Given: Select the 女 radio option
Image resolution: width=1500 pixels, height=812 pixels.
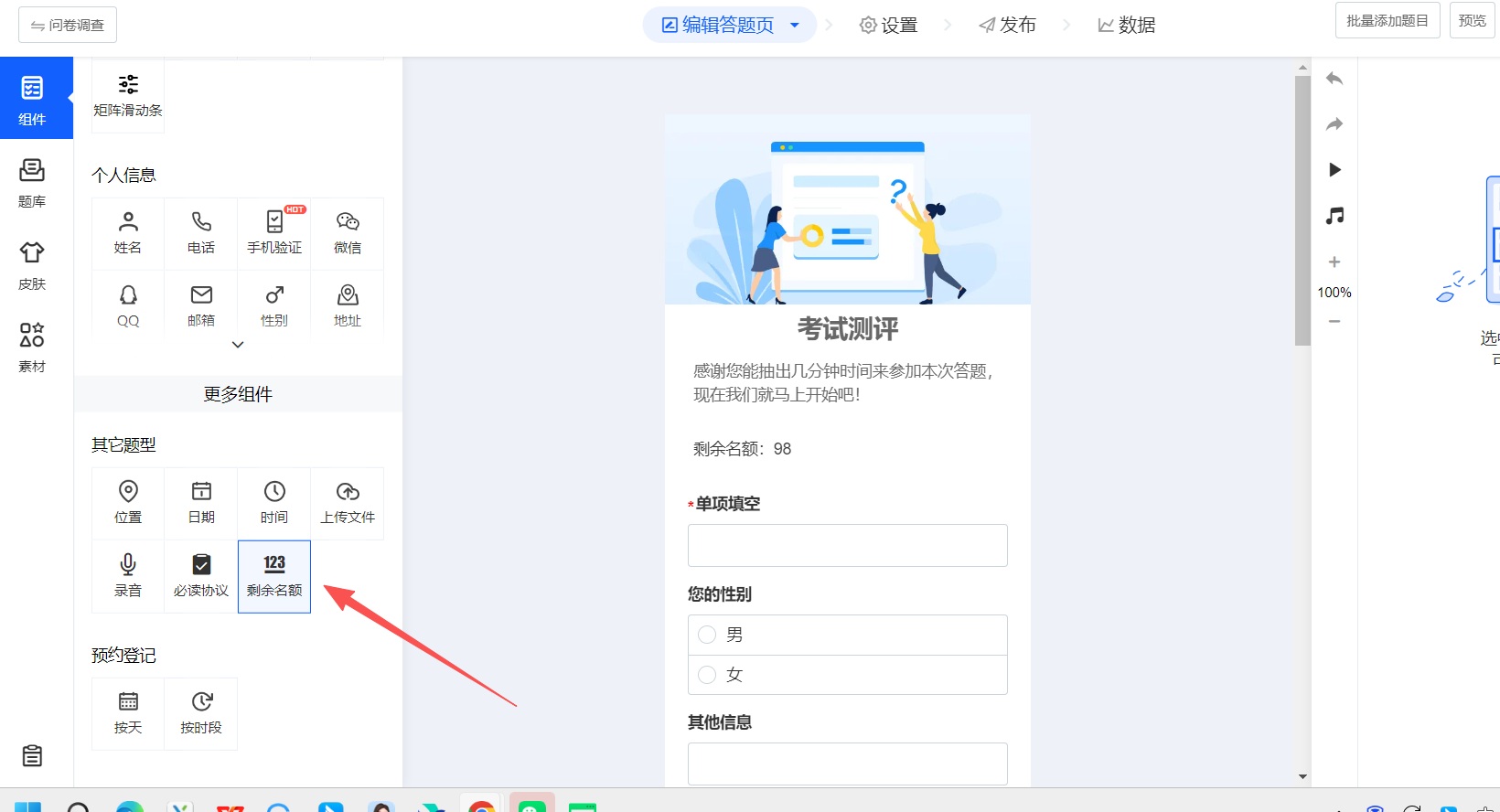Looking at the screenshot, I should [x=707, y=675].
